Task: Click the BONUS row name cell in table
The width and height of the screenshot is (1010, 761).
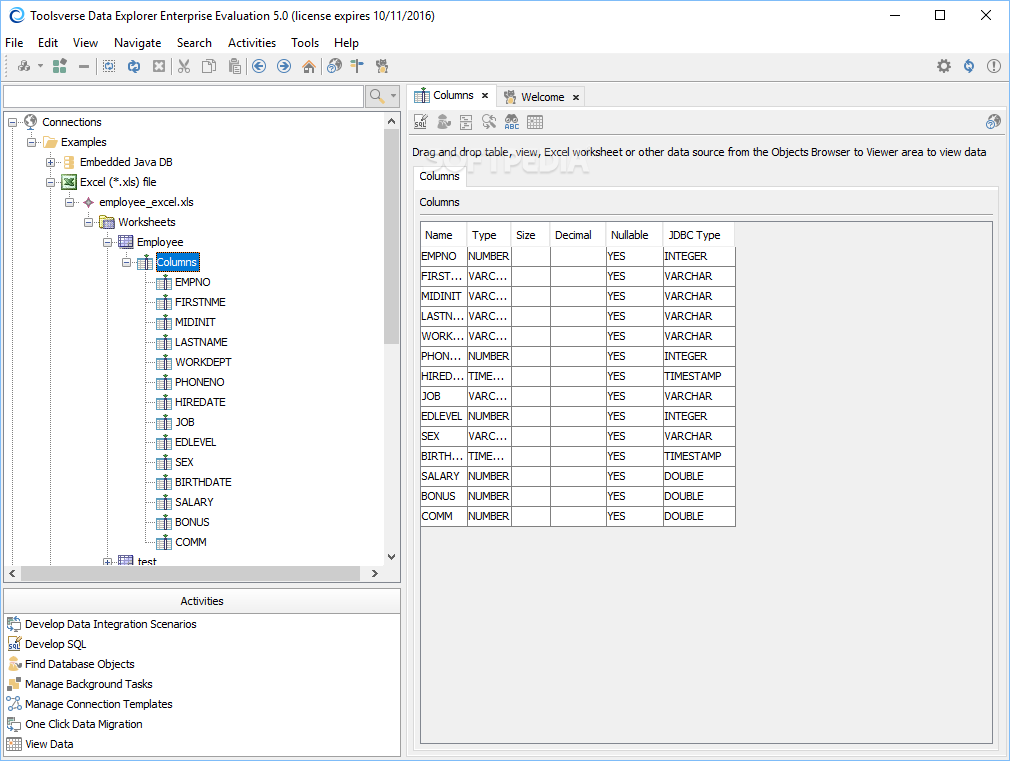Action: click(x=444, y=496)
